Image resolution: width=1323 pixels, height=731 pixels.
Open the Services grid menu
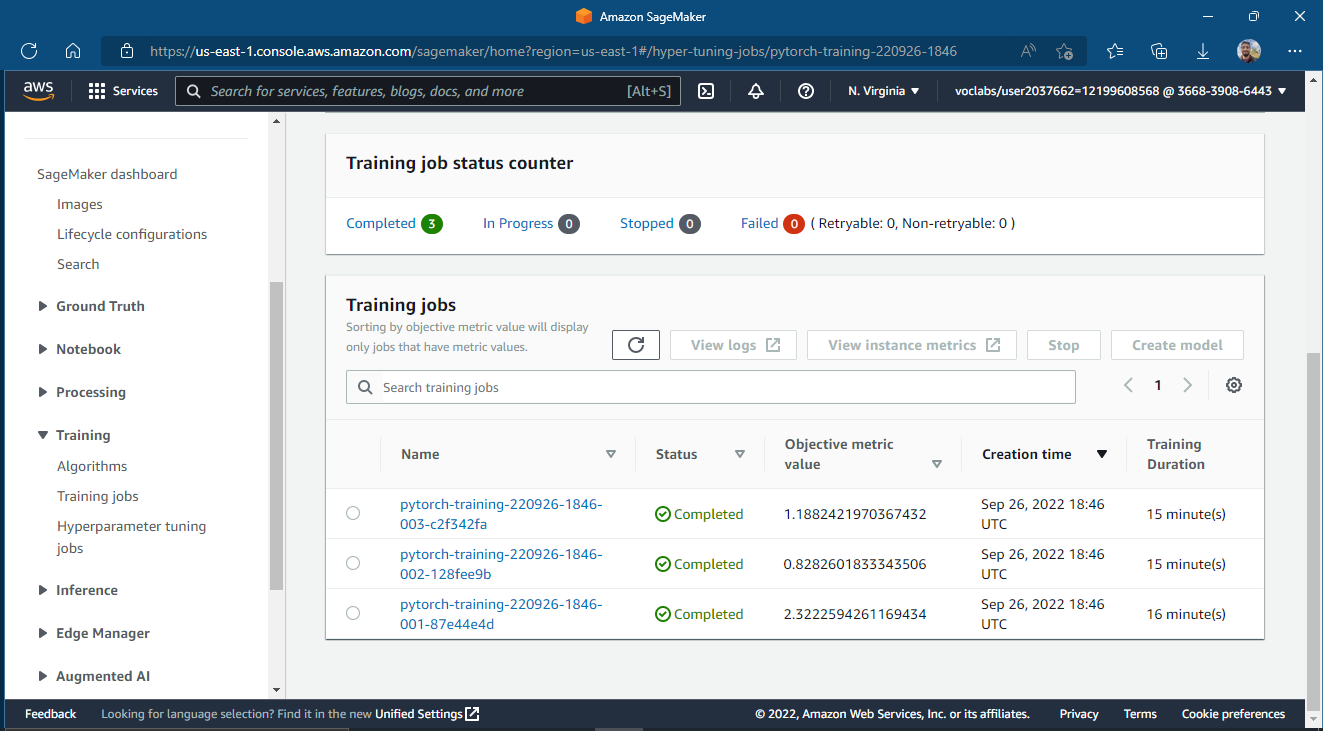pyautogui.click(x=123, y=91)
